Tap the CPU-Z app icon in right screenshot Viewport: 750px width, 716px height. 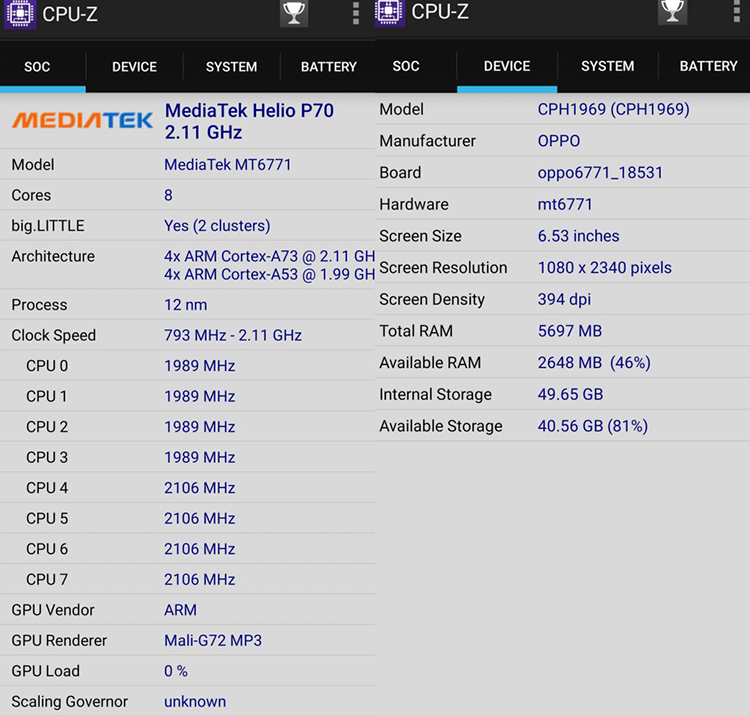tap(389, 13)
